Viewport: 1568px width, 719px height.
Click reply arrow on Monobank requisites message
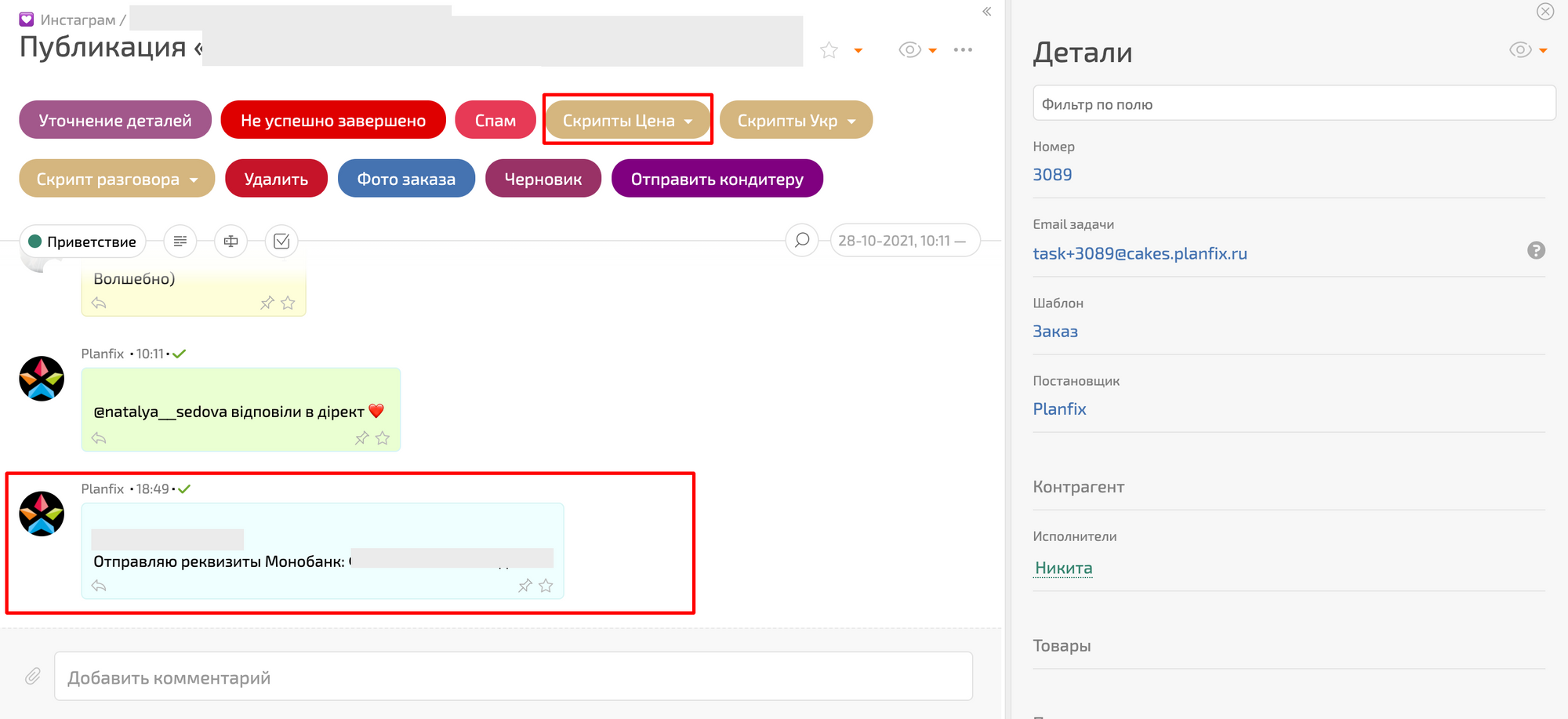(x=99, y=586)
